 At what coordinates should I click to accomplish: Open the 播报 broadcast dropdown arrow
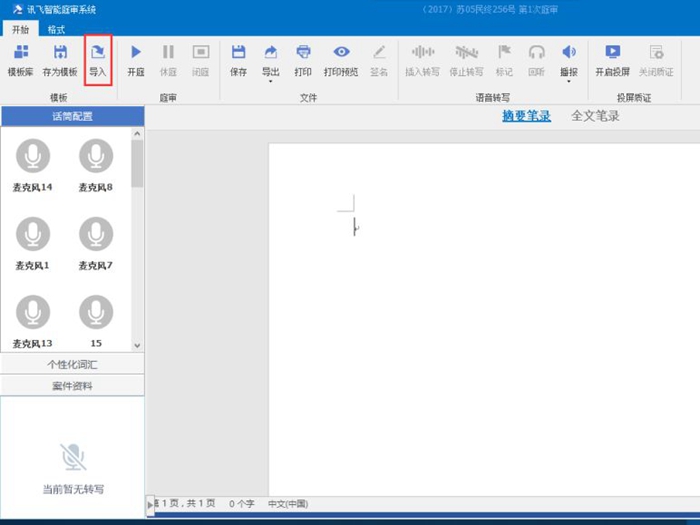568,82
